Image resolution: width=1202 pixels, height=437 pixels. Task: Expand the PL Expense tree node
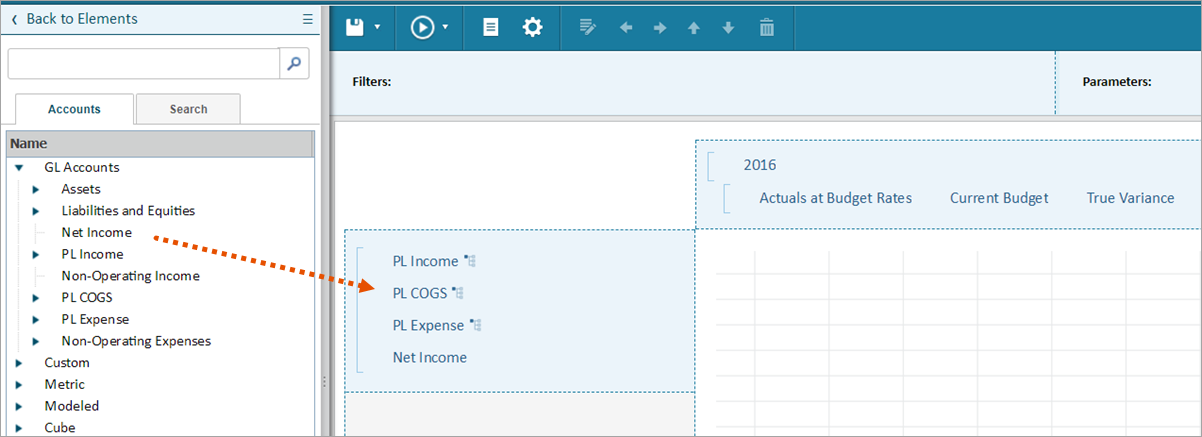[x=36, y=319]
